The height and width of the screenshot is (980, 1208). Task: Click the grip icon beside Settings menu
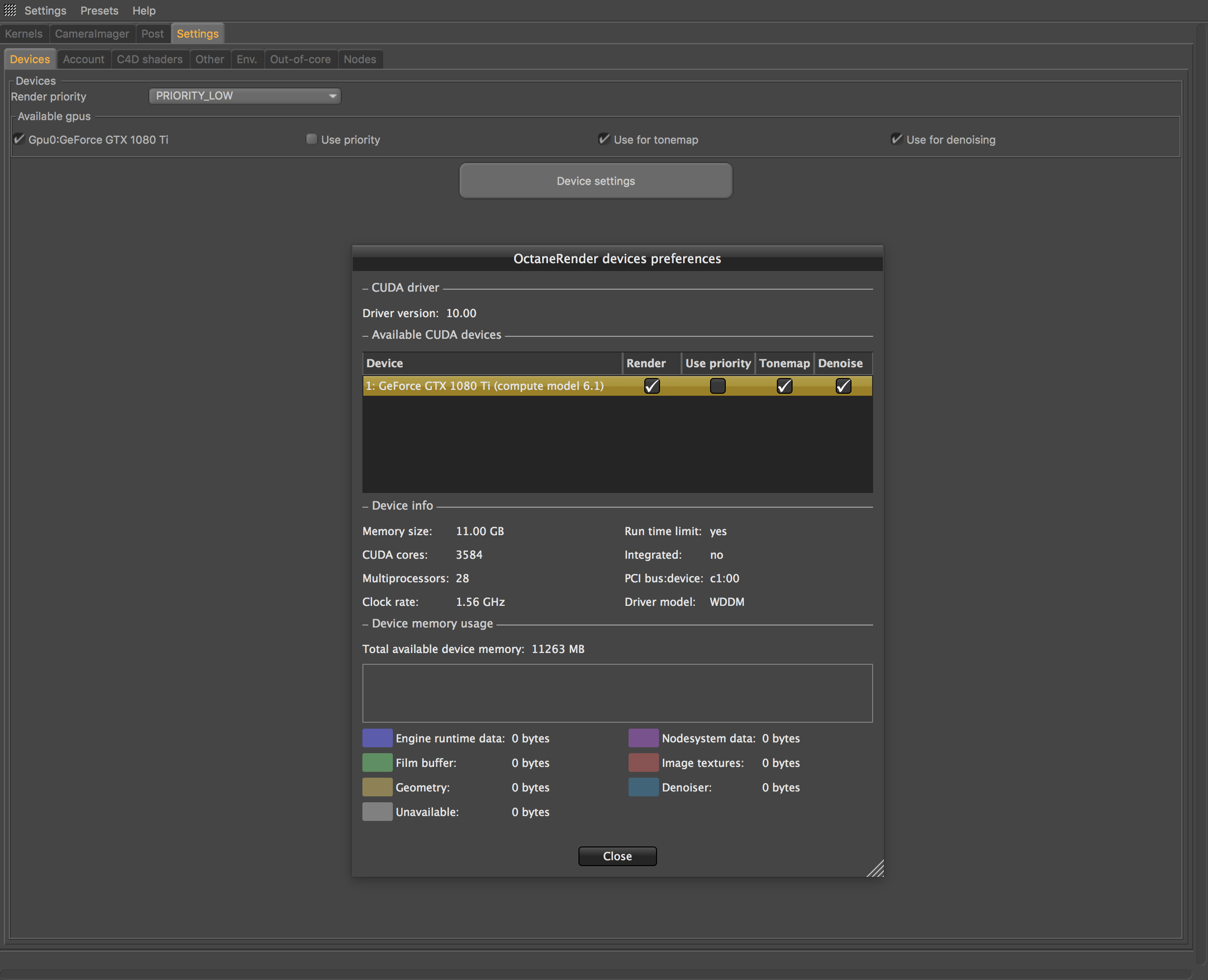coord(10,10)
